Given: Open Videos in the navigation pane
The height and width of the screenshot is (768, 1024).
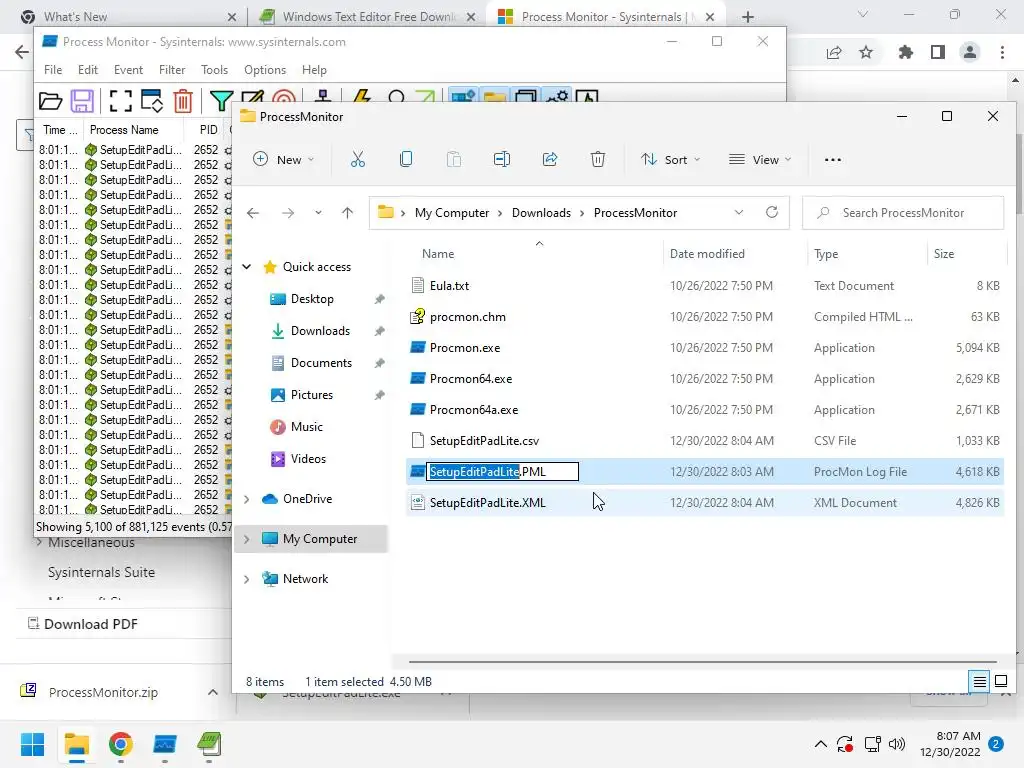Looking at the screenshot, I should [308, 459].
